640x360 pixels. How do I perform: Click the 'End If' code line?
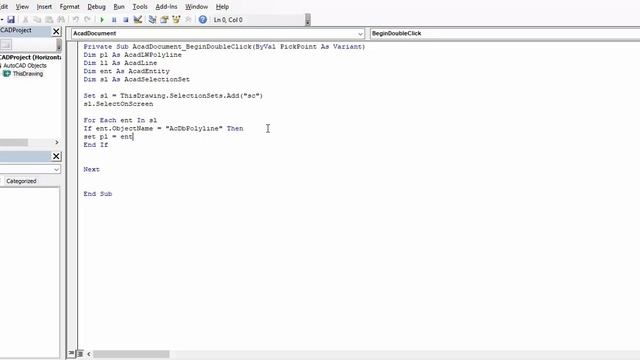pos(96,145)
